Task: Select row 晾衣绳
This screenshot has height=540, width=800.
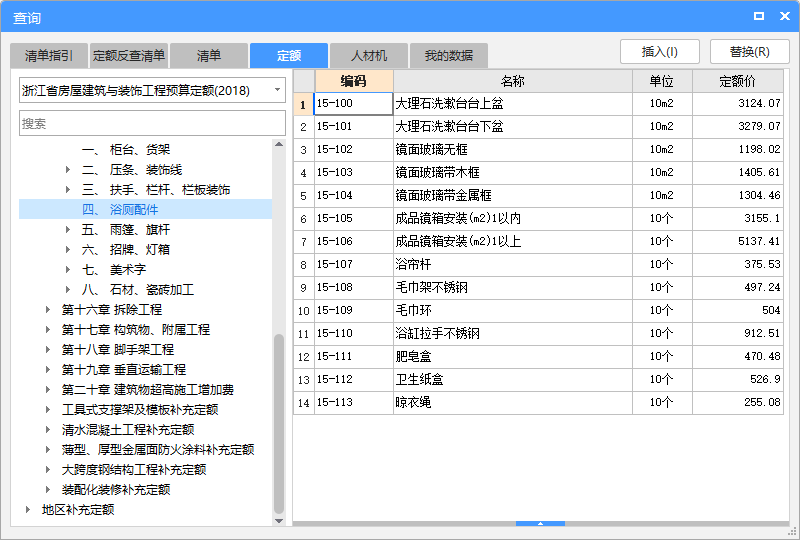Action: click(538, 402)
